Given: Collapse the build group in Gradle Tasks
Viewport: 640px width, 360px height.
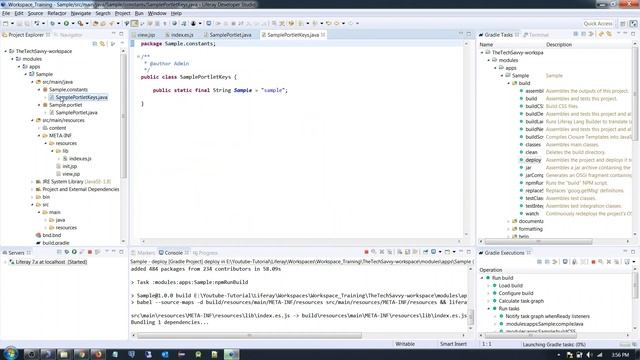Looking at the screenshot, I should click(509, 83).
